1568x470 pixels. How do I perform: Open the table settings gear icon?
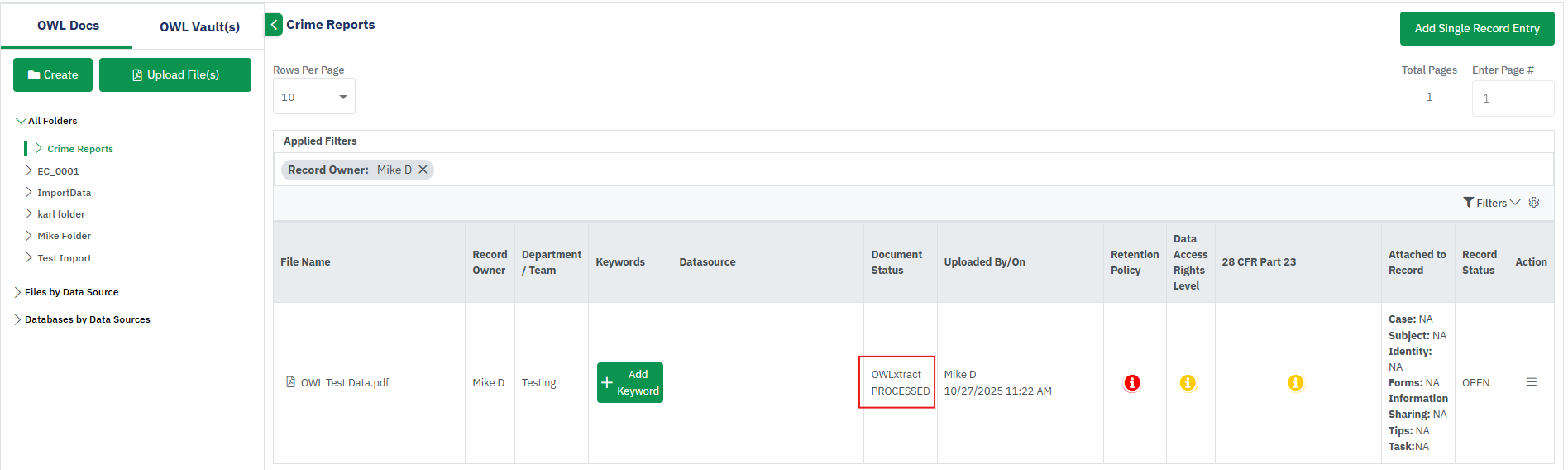(1534, 203)
